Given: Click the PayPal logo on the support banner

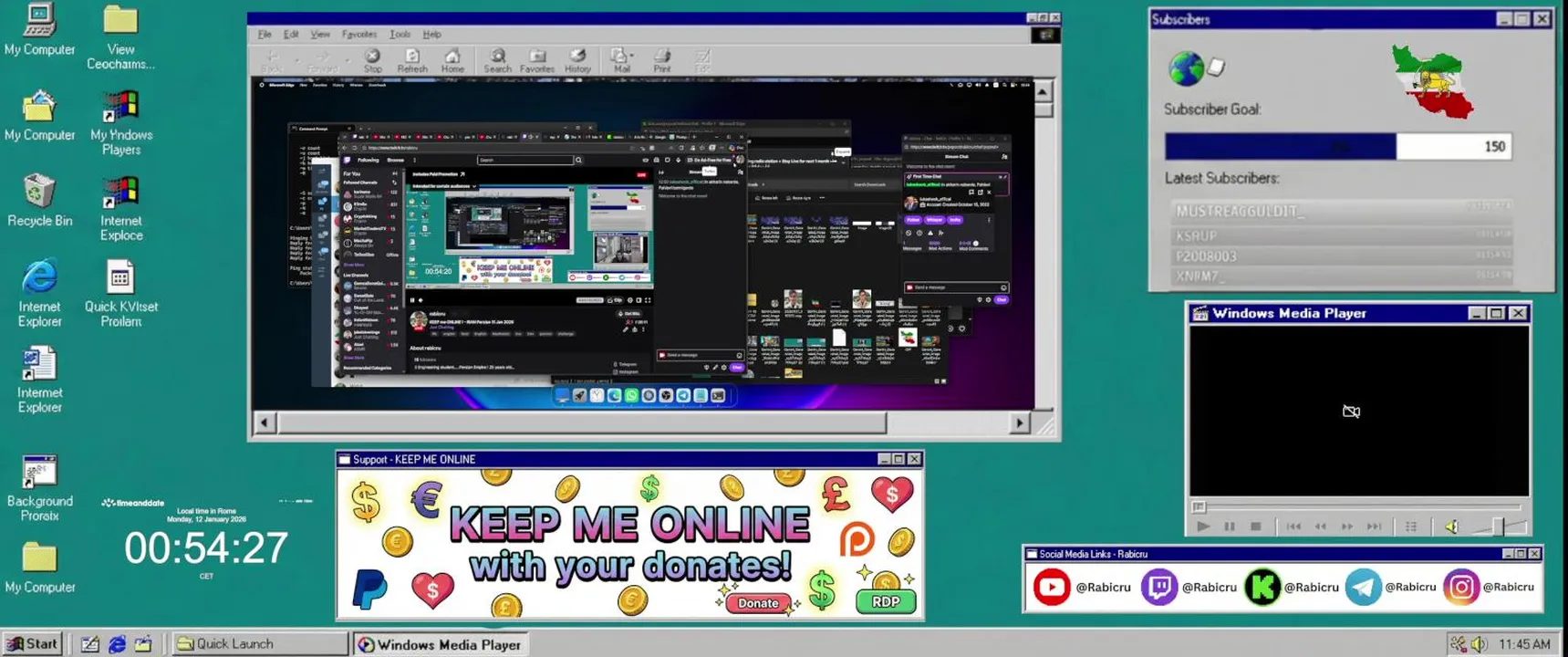Looking at the screenshot, I should tap(369, 589).
